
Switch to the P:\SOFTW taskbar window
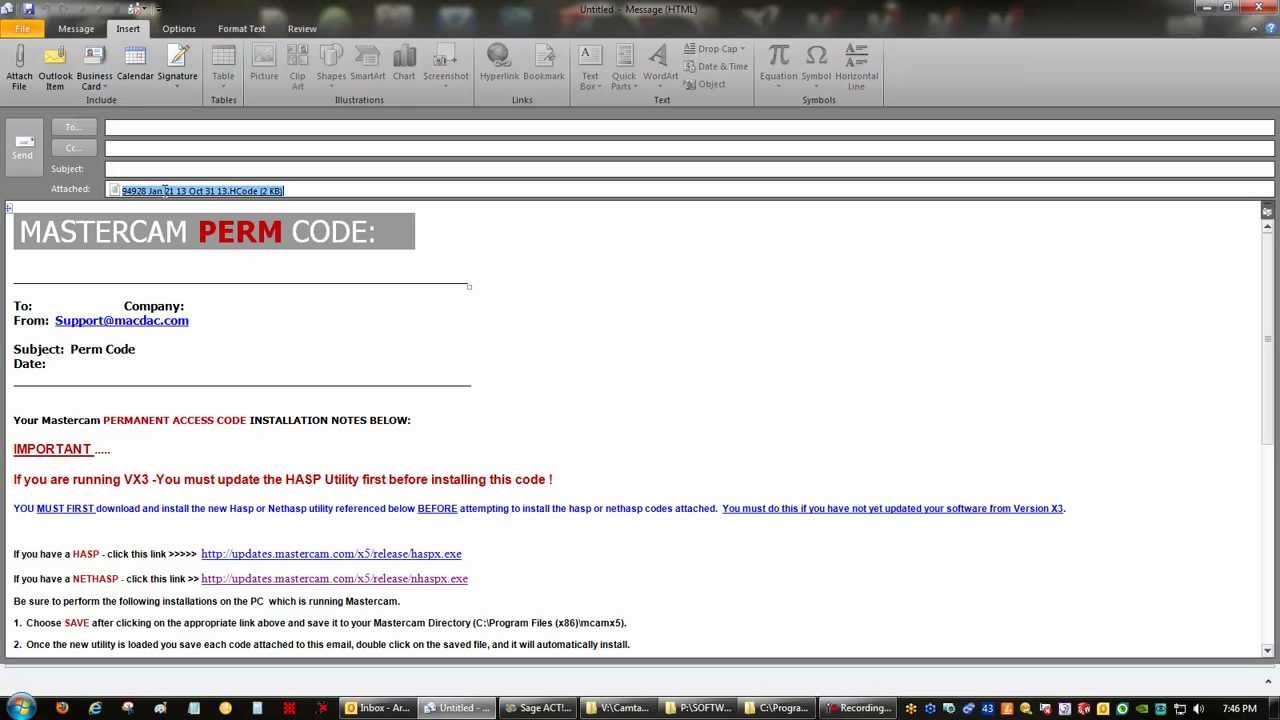pyautogui.click(x=697, y=708)
